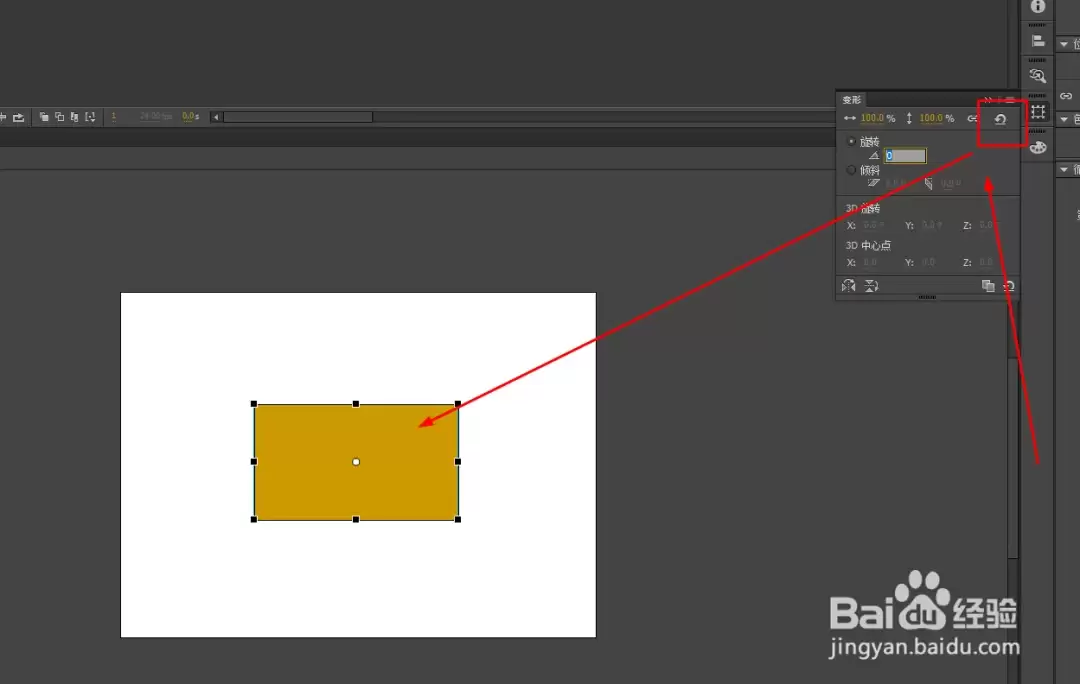This screenshot has width=1080, height=684.
Task: Select the 旋转 rotate radio button
Action: click(851, 141)
